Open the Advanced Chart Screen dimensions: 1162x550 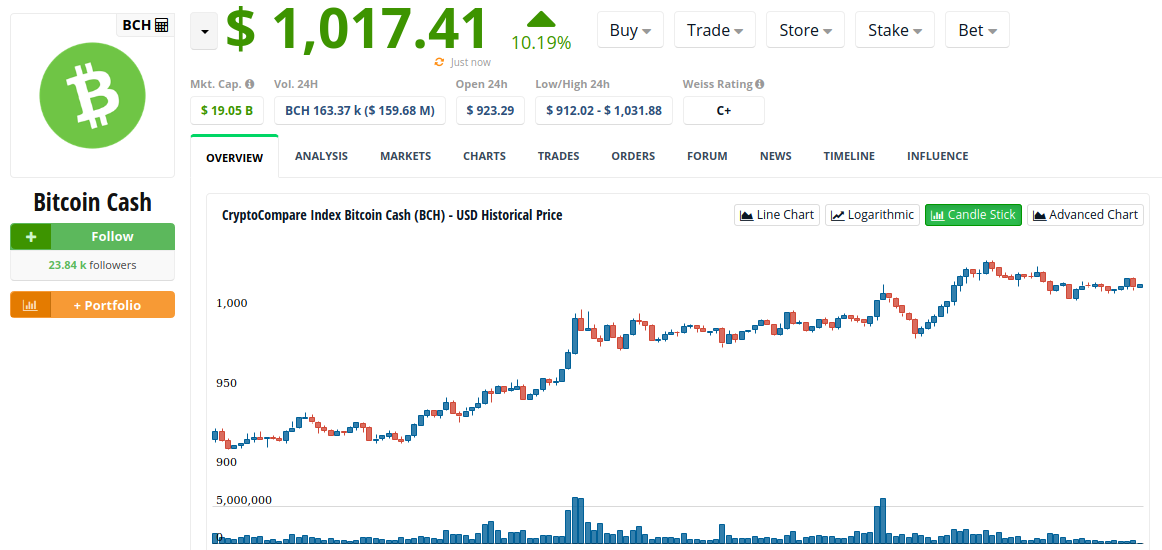click(x=1085, y=215)
